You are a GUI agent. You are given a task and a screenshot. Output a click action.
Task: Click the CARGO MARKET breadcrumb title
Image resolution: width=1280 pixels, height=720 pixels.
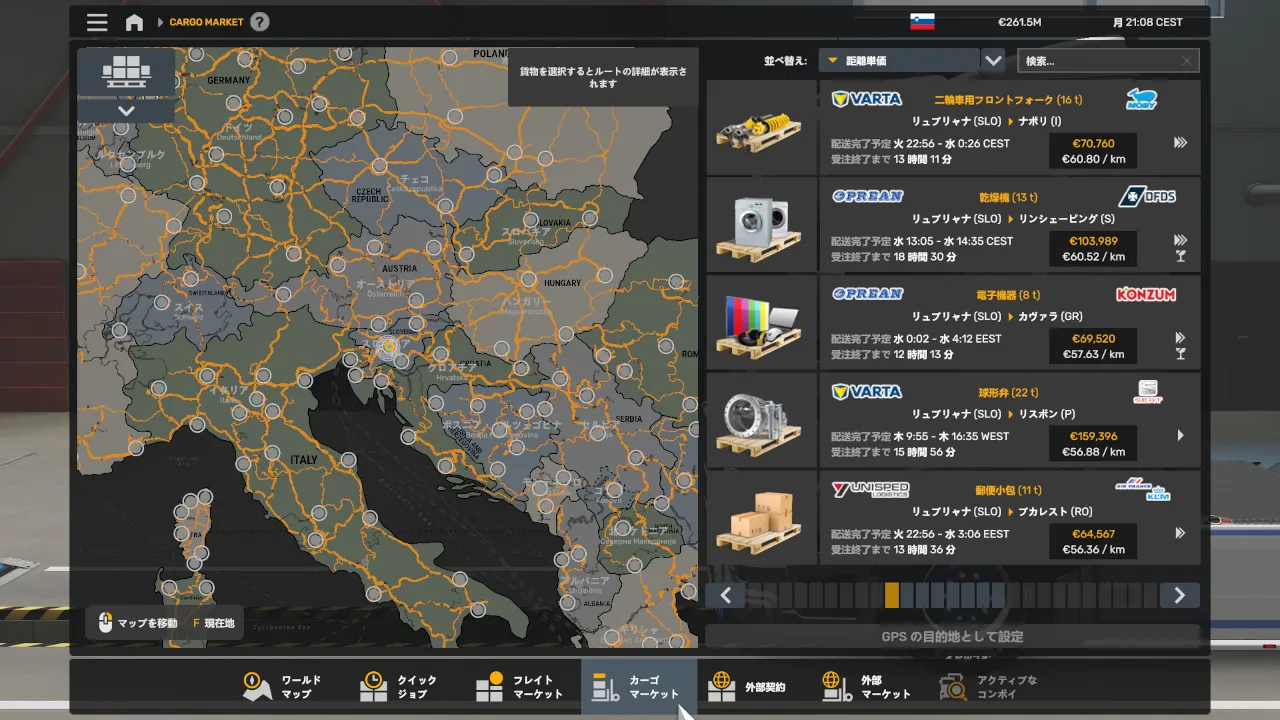tap(206, 22)
